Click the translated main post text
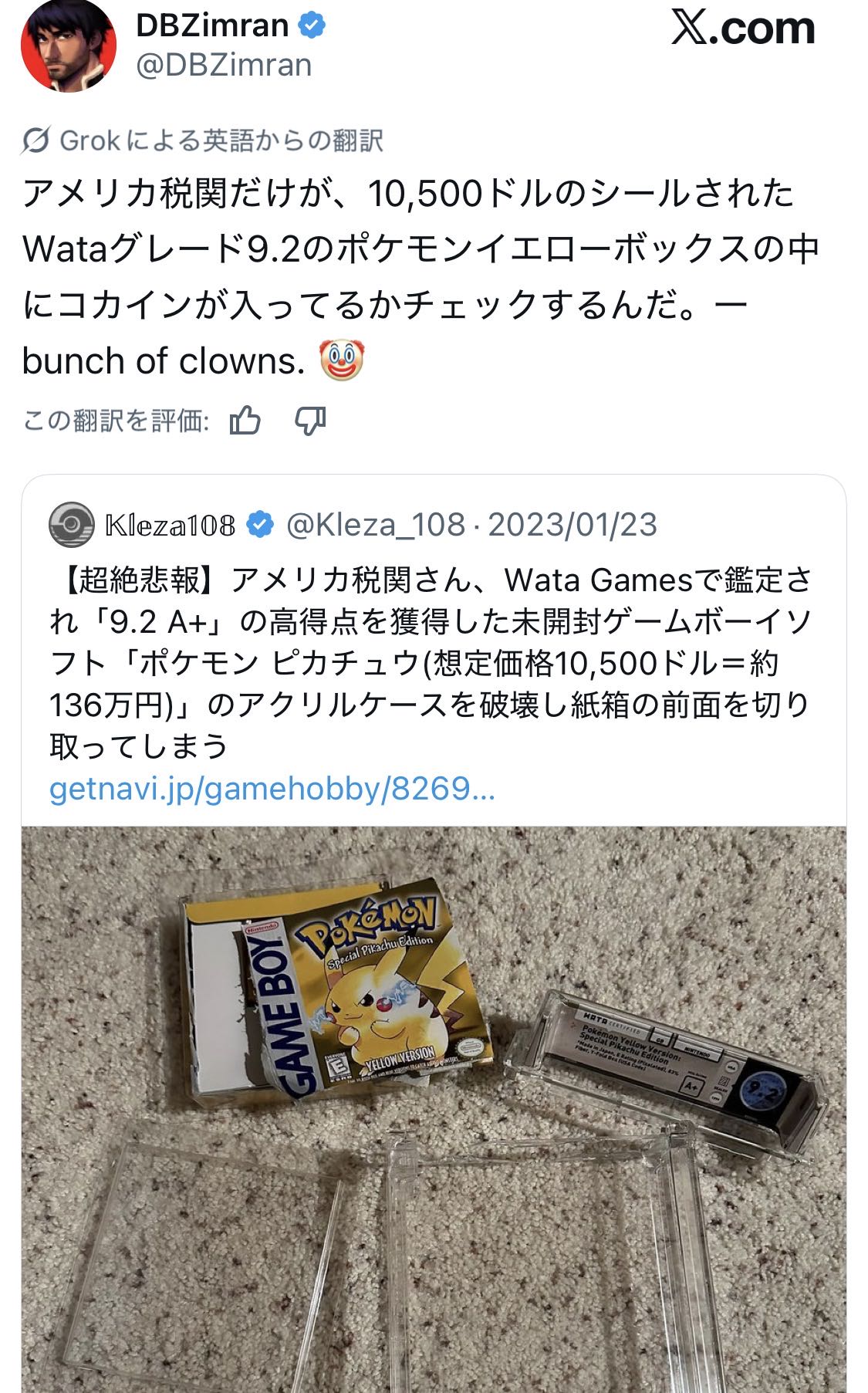868x1393 pixels. [x=420, y=276]
